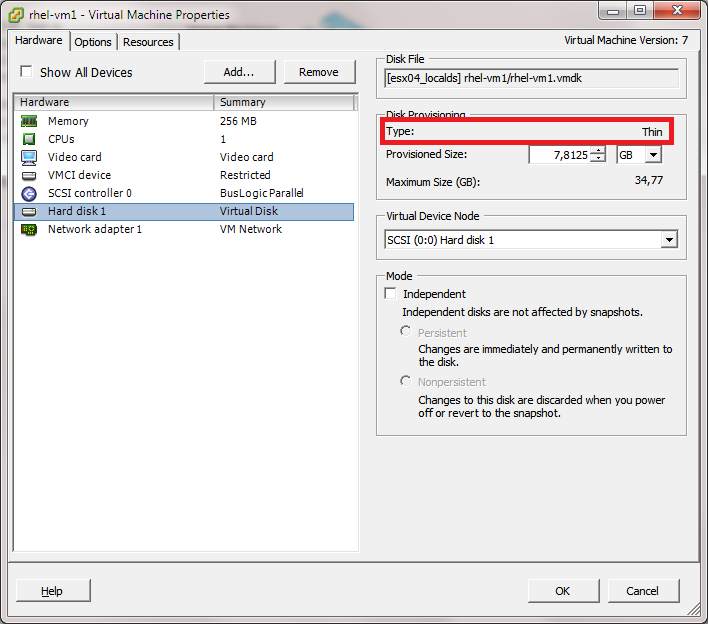The height and width of the screenshot is (624, 708).
Task: Select the Persistent radio button
Action: [406, 331]
